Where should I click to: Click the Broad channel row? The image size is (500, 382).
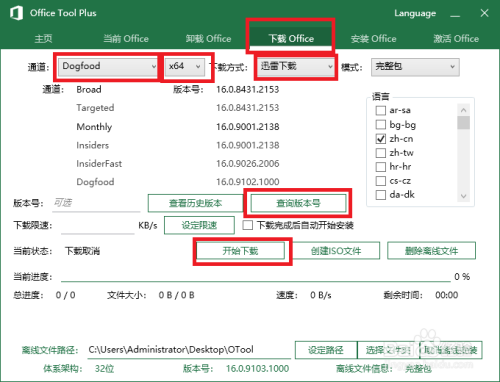89,89
